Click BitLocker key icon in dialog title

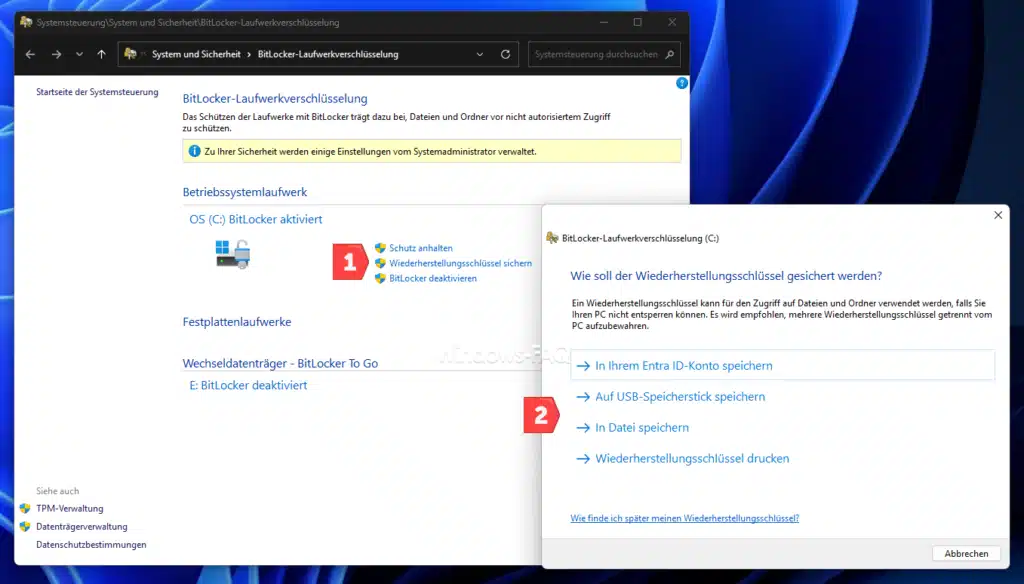[552, 238]
